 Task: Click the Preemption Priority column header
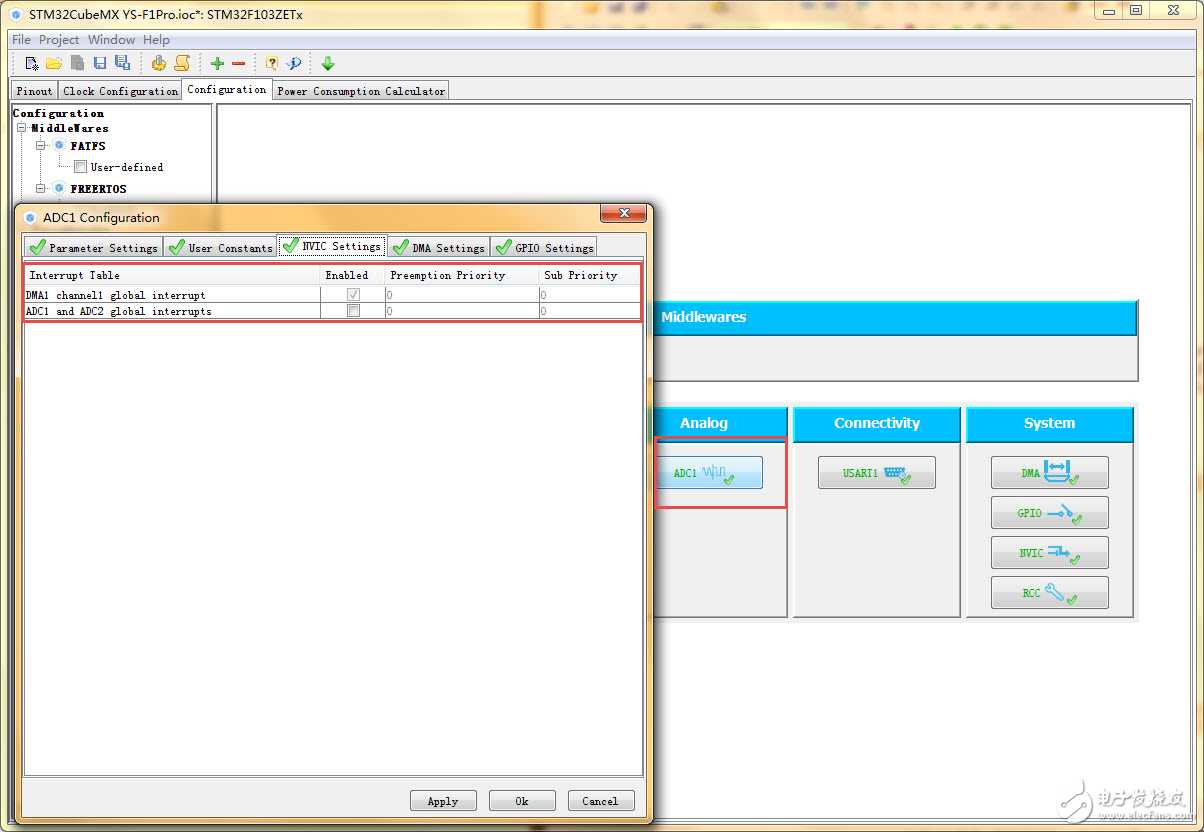coord(462,275)
